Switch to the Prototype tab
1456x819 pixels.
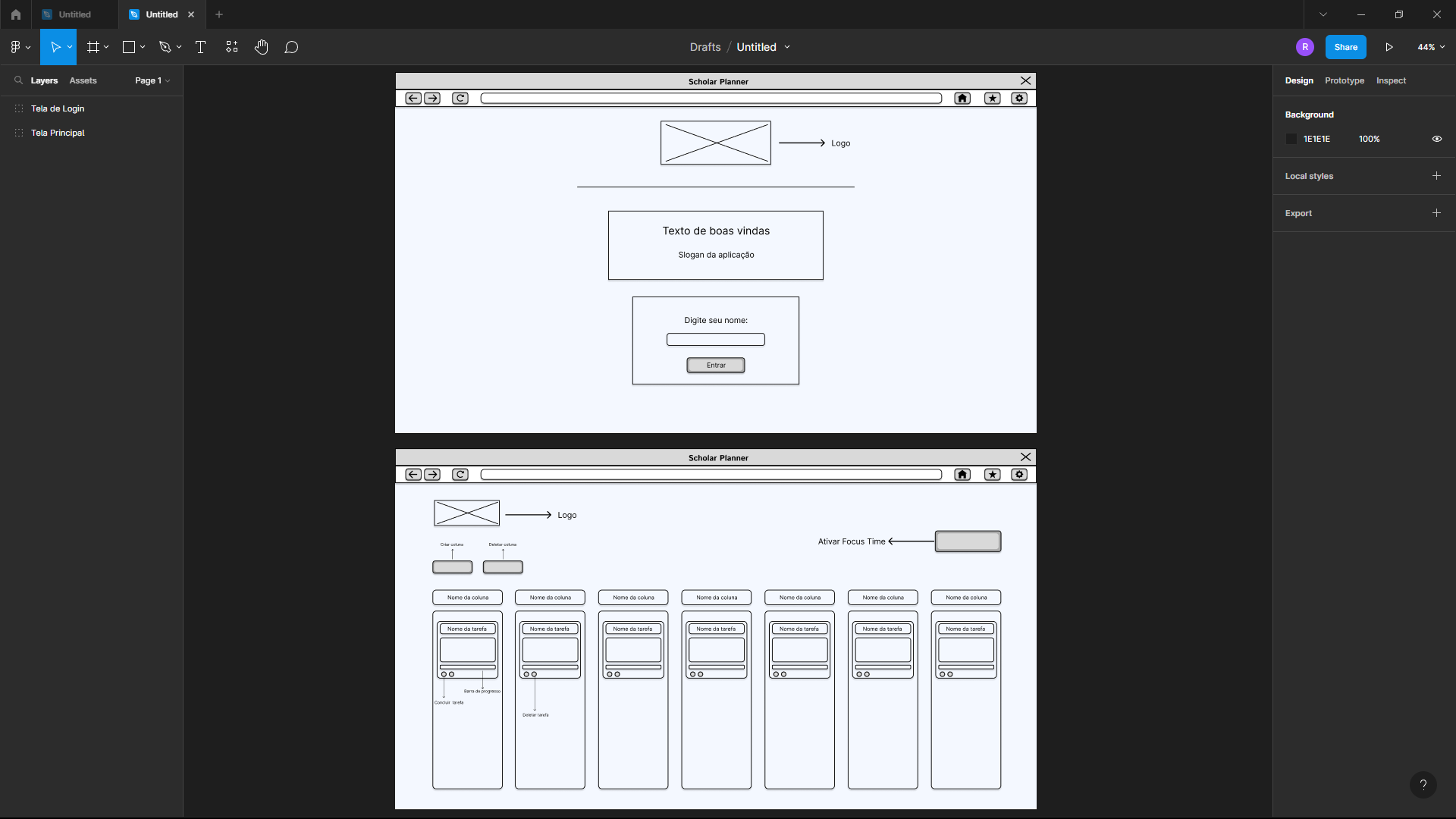[x=1344, y=80]
